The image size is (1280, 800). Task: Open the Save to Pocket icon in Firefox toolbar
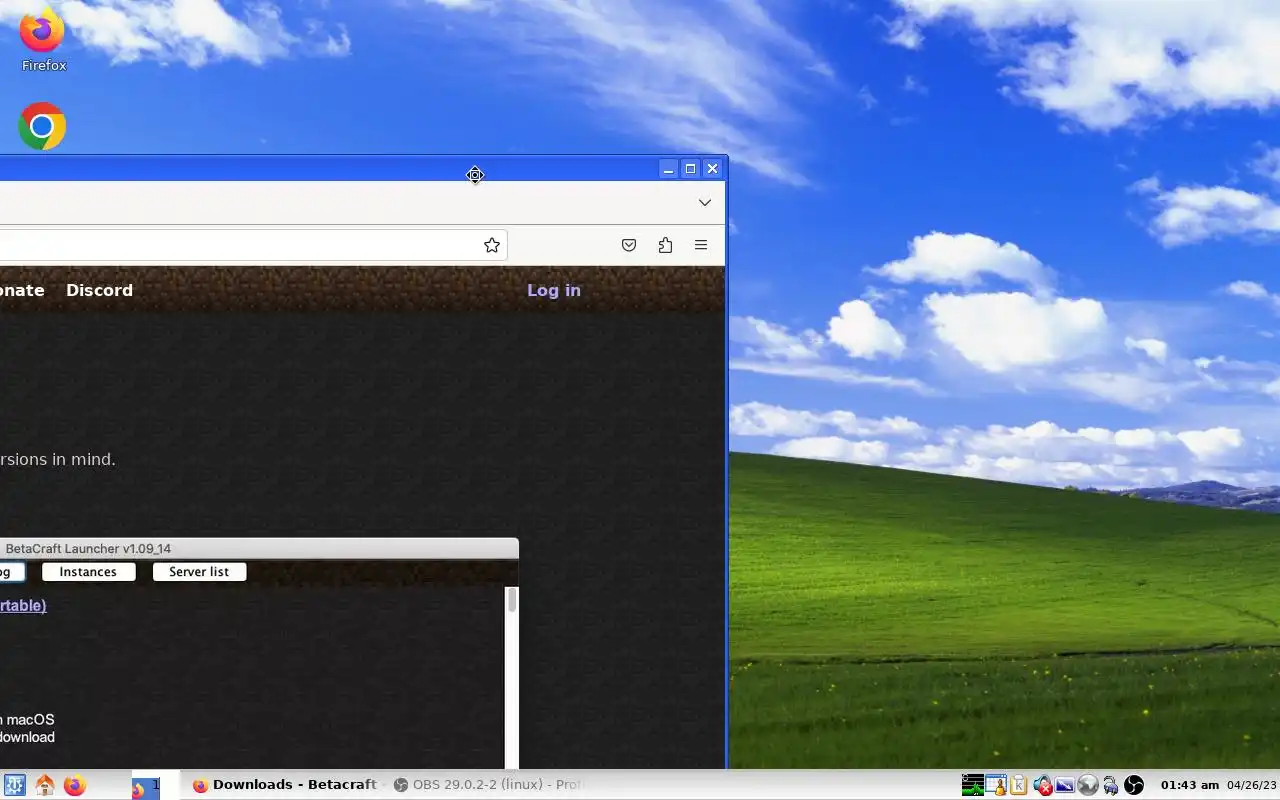point(629,245)
